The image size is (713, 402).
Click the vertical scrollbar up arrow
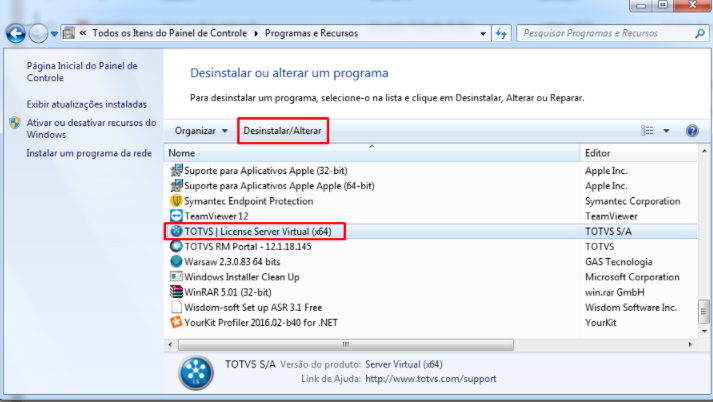coord(704,151)
